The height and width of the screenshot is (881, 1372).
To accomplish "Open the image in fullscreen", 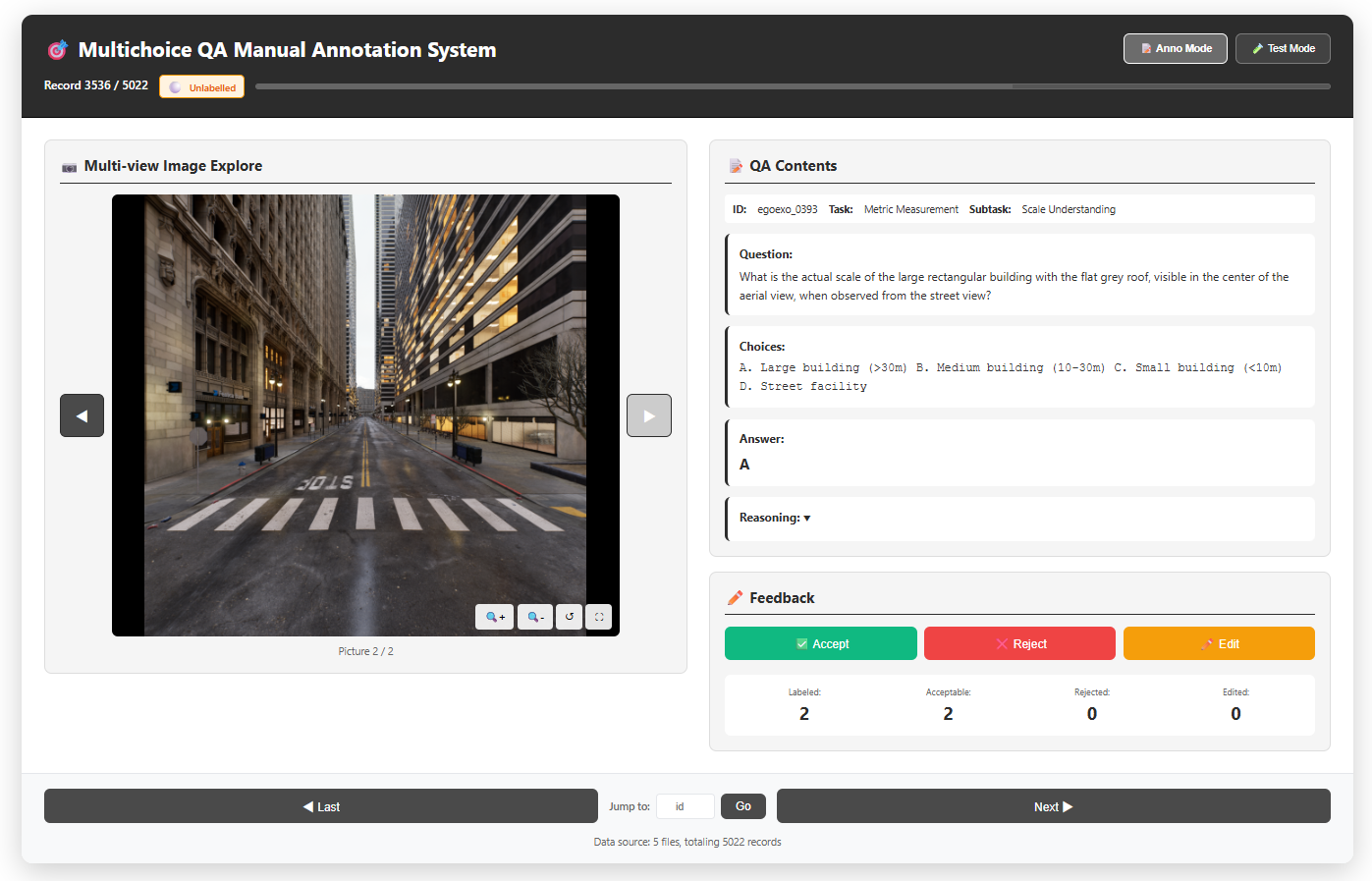I will pyautogui.click(x=599, y=617).
